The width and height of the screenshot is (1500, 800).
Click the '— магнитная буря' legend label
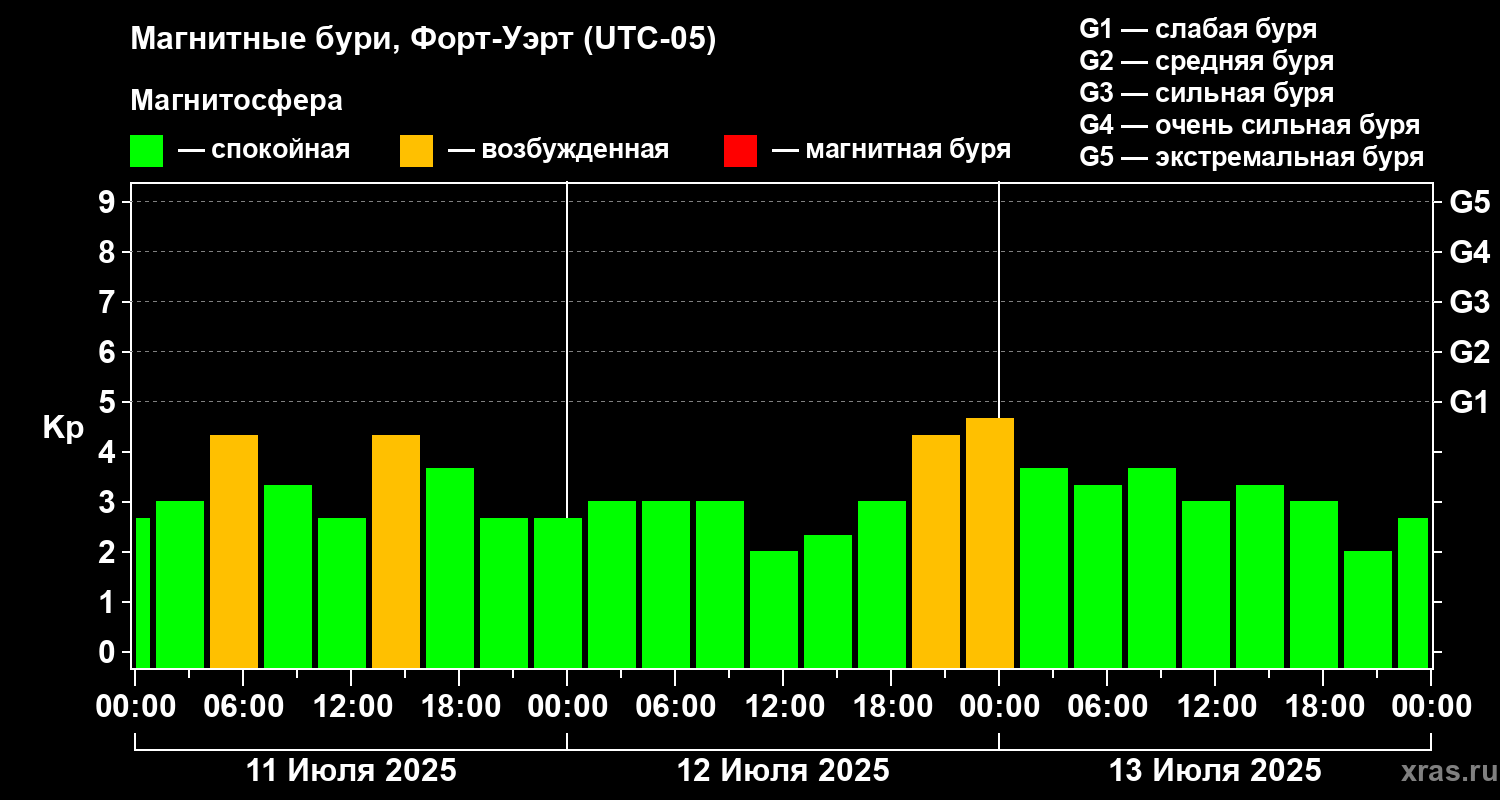[x=891, y=150]
